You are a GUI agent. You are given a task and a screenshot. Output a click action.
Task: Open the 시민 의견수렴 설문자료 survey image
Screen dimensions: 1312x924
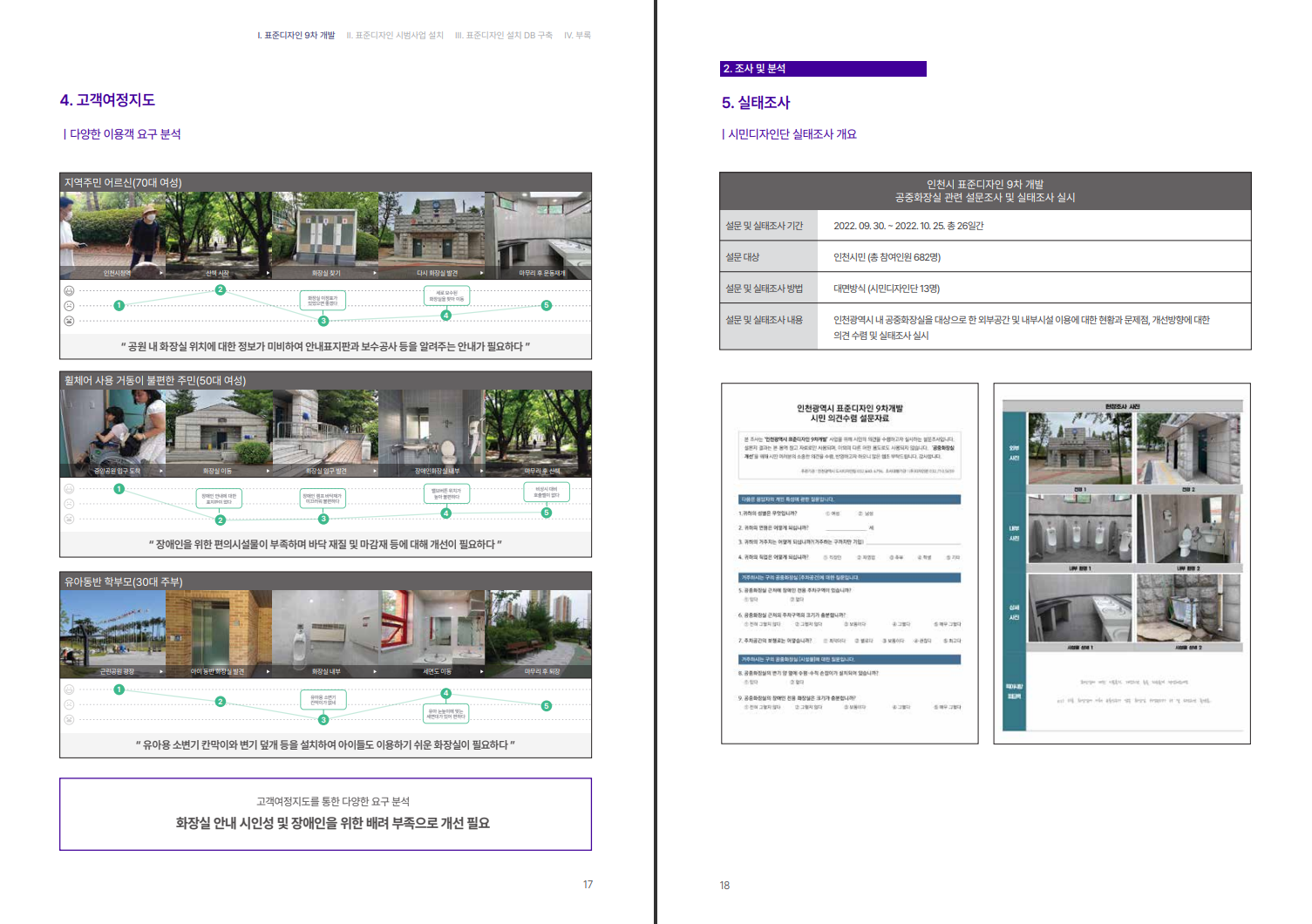pos(849,563)
